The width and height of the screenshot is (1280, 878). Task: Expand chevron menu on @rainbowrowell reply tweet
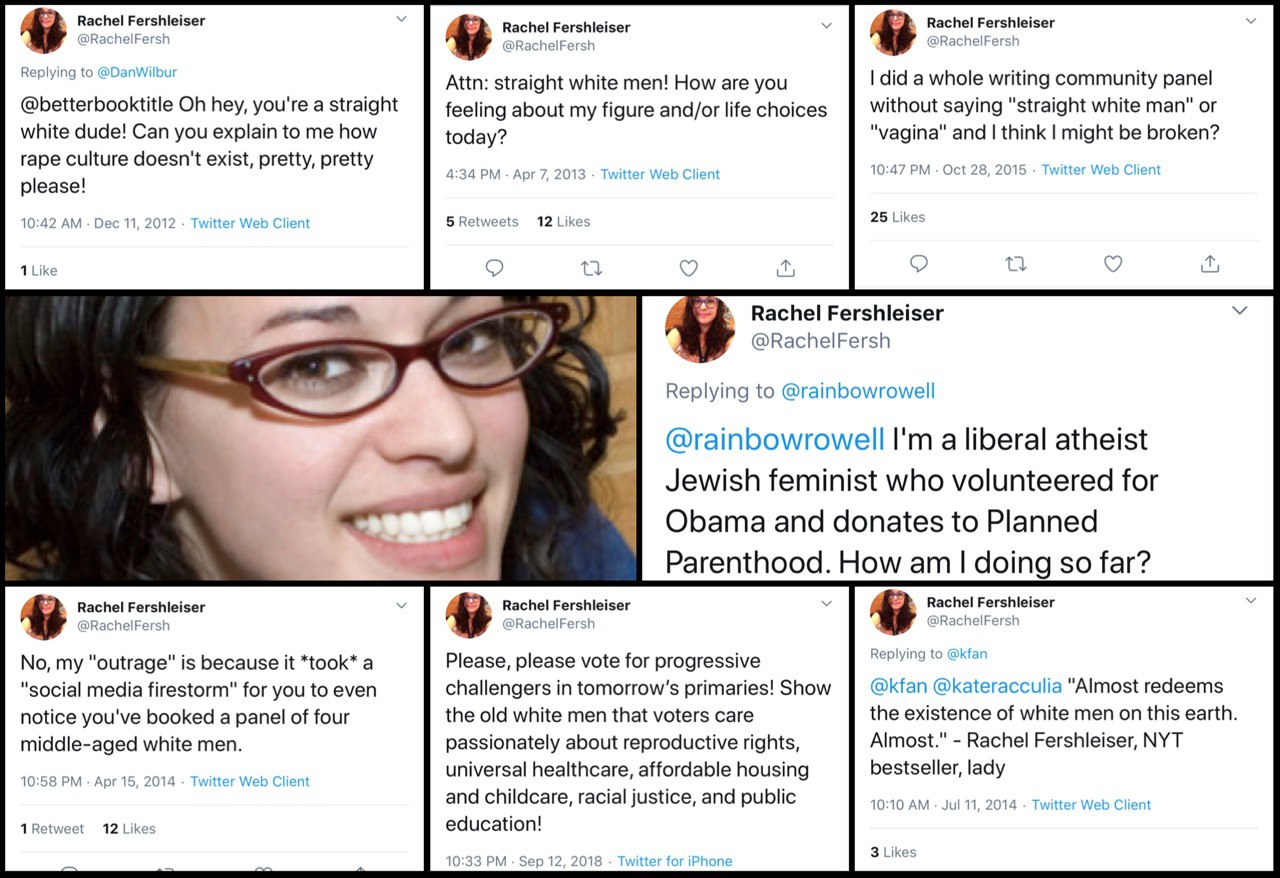pyautogui.click(x=1240, y=310)
